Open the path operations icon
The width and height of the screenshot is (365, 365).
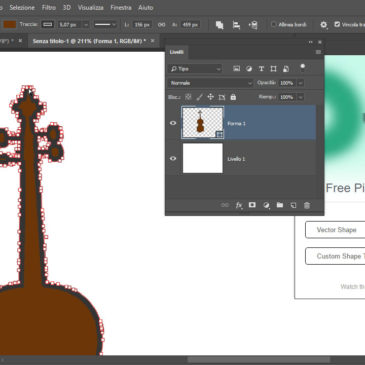(x=219, y=25)
